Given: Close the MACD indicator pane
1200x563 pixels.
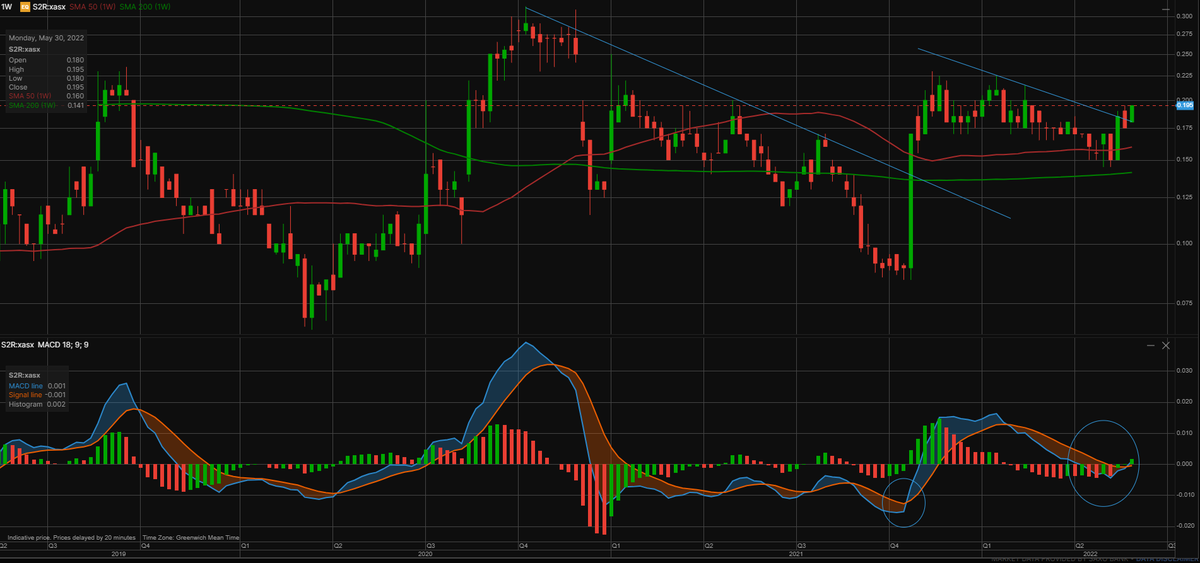Looking at the screenshot, I should 1165,345.
